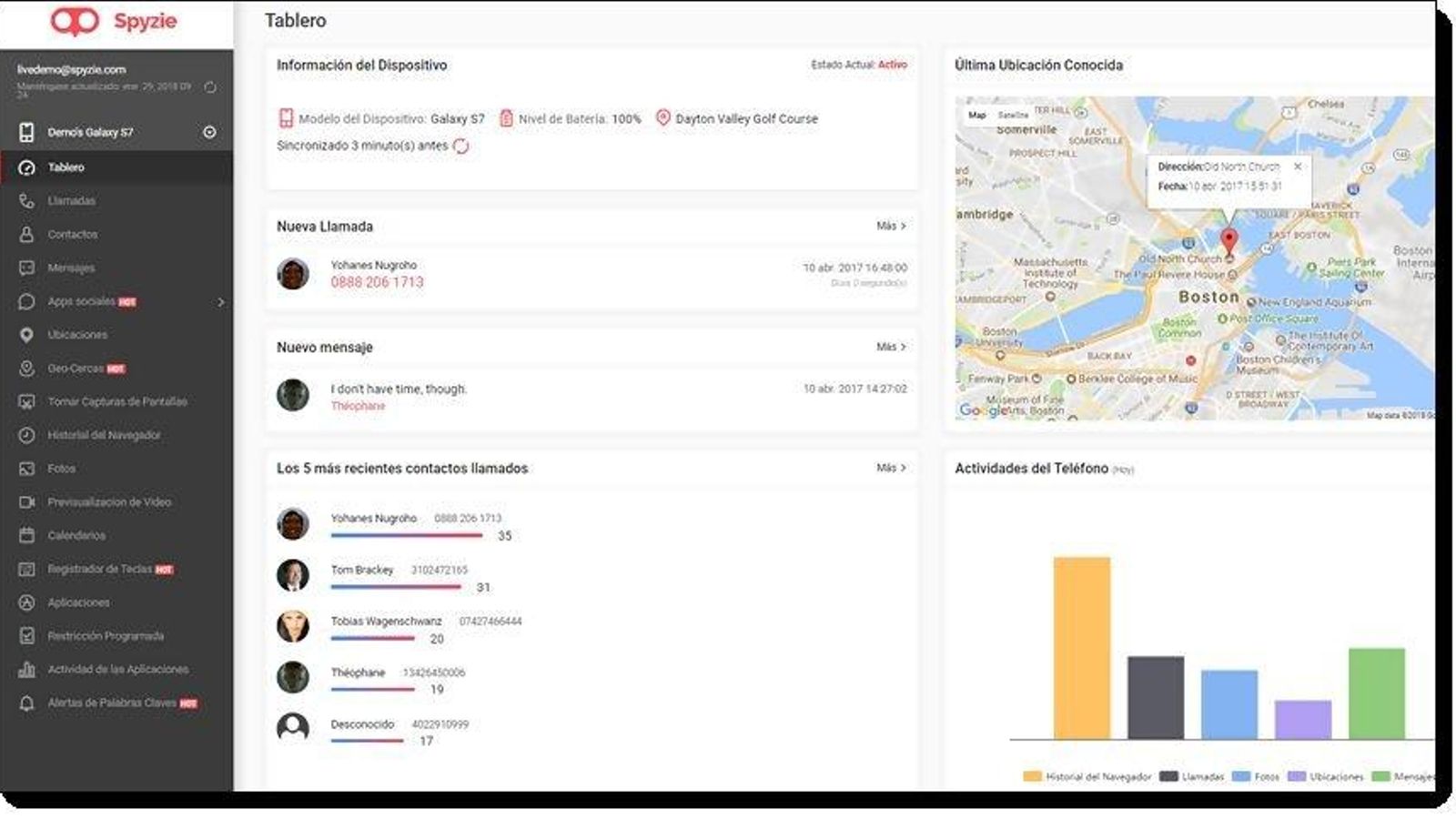Switch the map to Map view
The height and width of the screenshot is (819, 1456).
pos(976,116)
